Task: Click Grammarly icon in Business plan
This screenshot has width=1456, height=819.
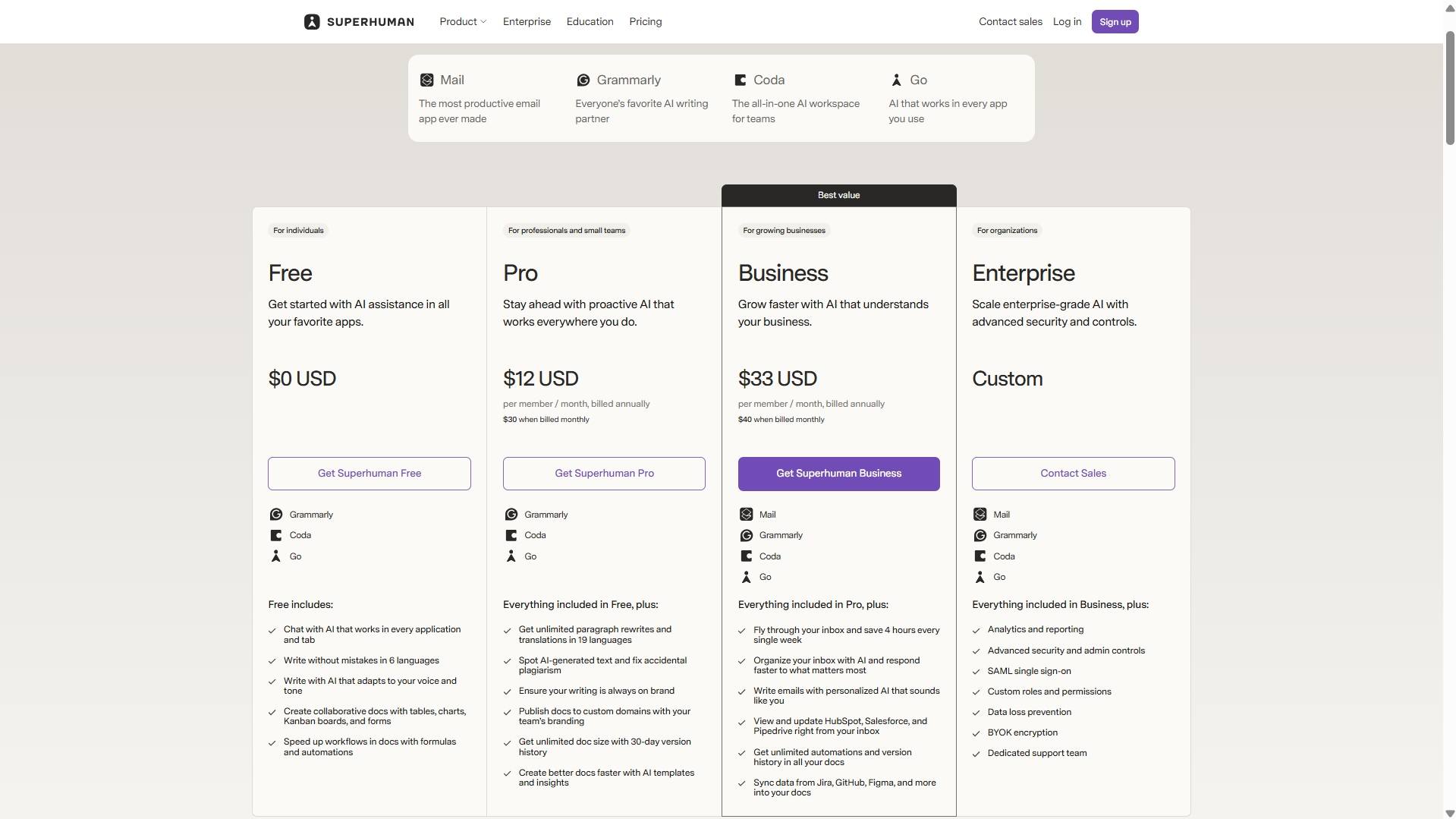Action: click(x=747, y=535)
